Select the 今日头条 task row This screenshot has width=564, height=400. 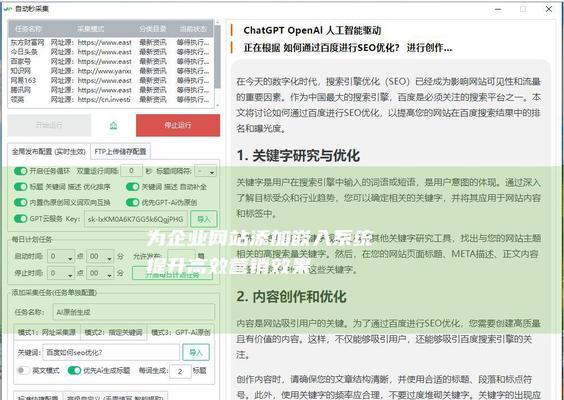pyautogui.click(x=111, y=52)
